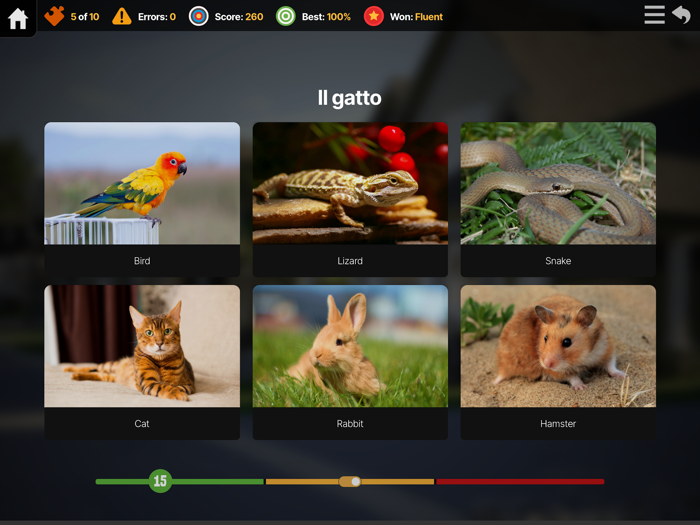Screen dimensions: 700x525
Task: Click the Hamster label
Action: point(558,424)
